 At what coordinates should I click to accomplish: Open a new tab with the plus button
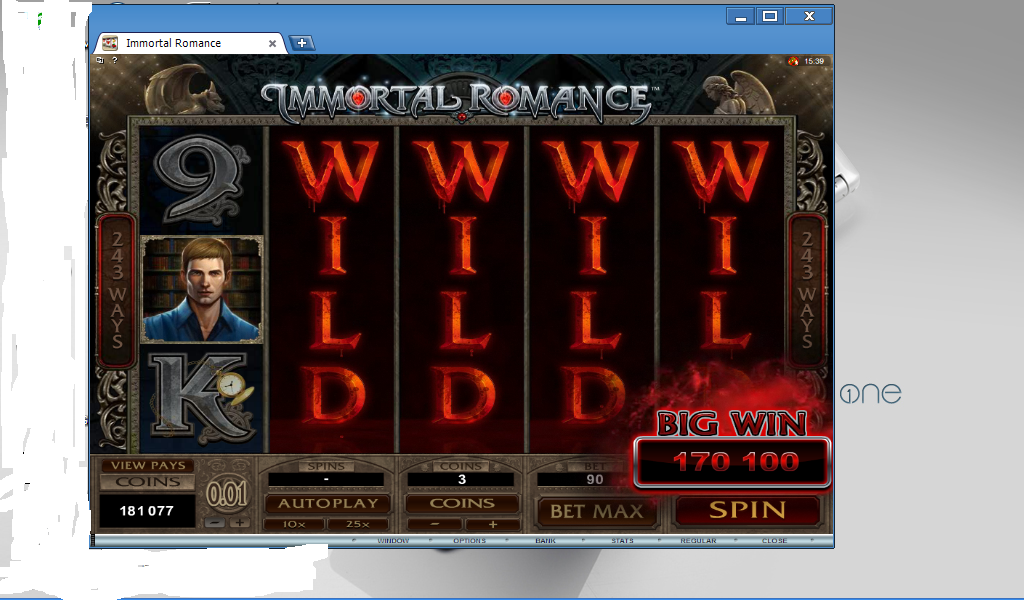tap(301, 43)
